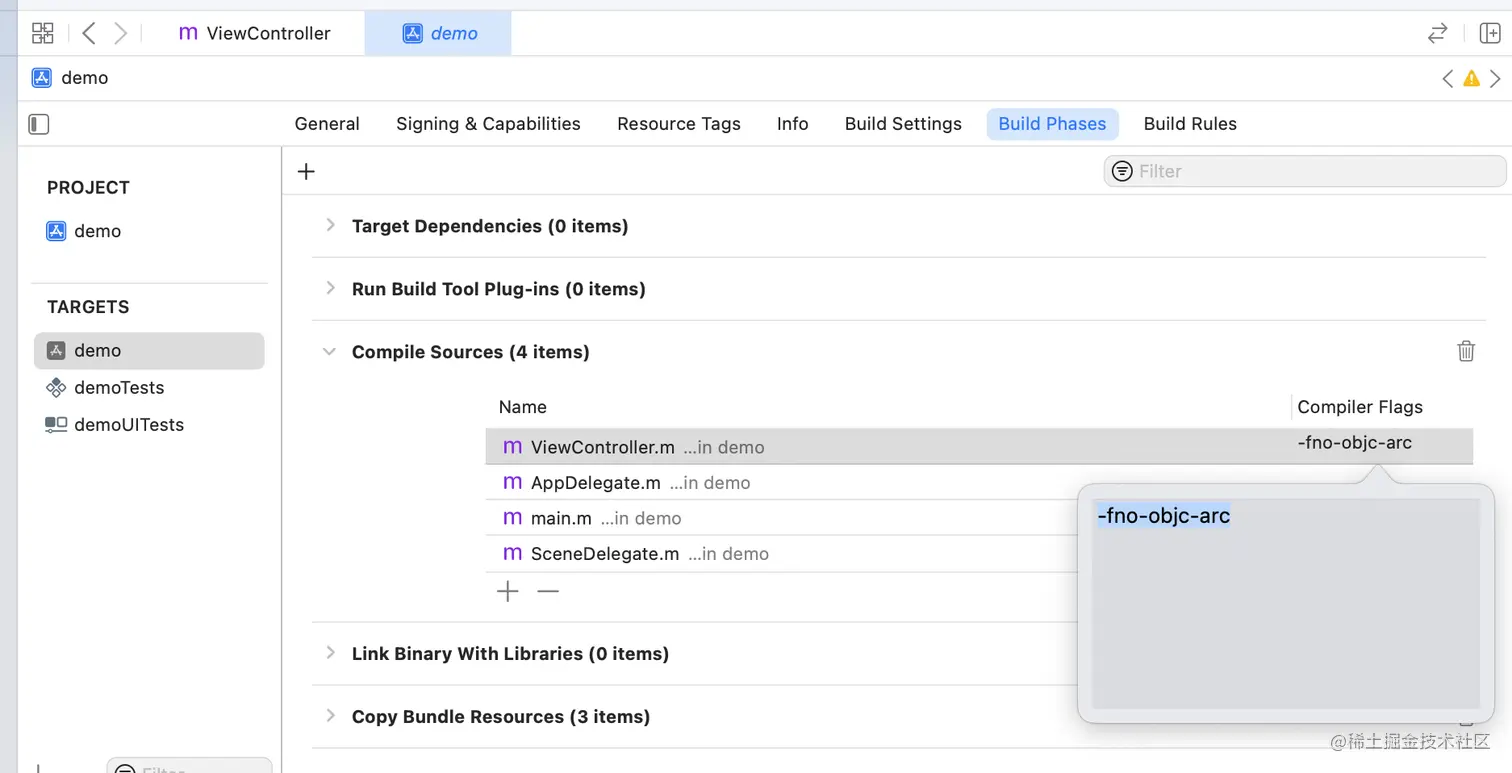Click the swap editor arrows icon
Viewport: 1512px width, 773px height.
(x=1437, y=33)
